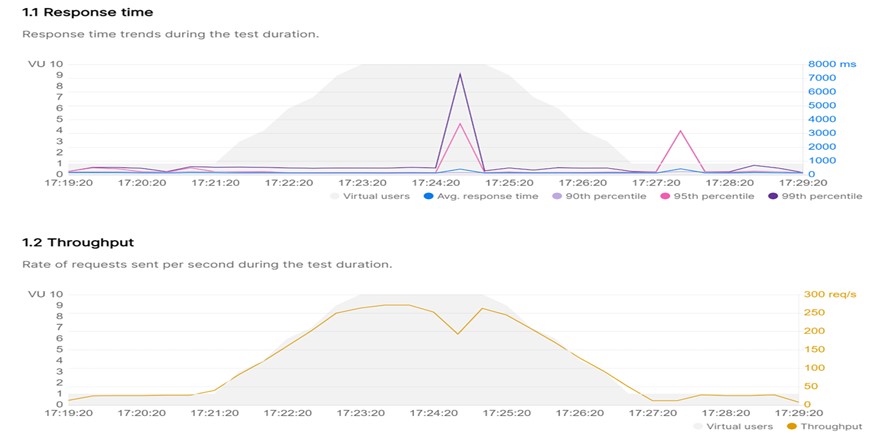Toggle Virtual users legend in Response time chart
880x433 pixels.
[x=371, y=196]
